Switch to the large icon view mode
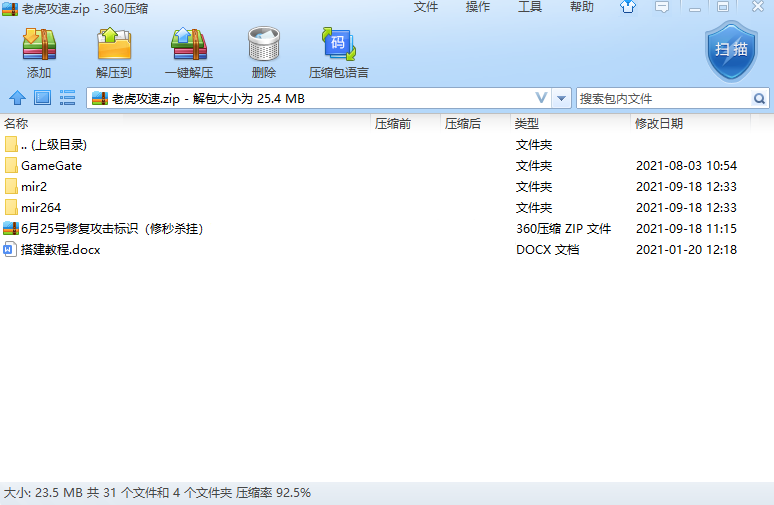 [x=42, y=98]
